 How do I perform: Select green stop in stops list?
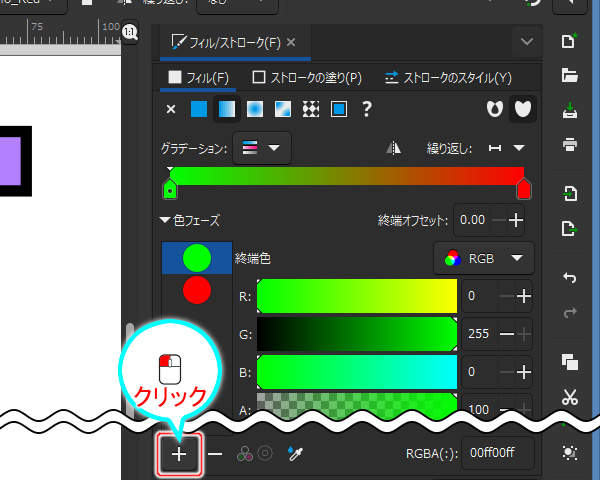pyautogui.click(x=197, y=258)
